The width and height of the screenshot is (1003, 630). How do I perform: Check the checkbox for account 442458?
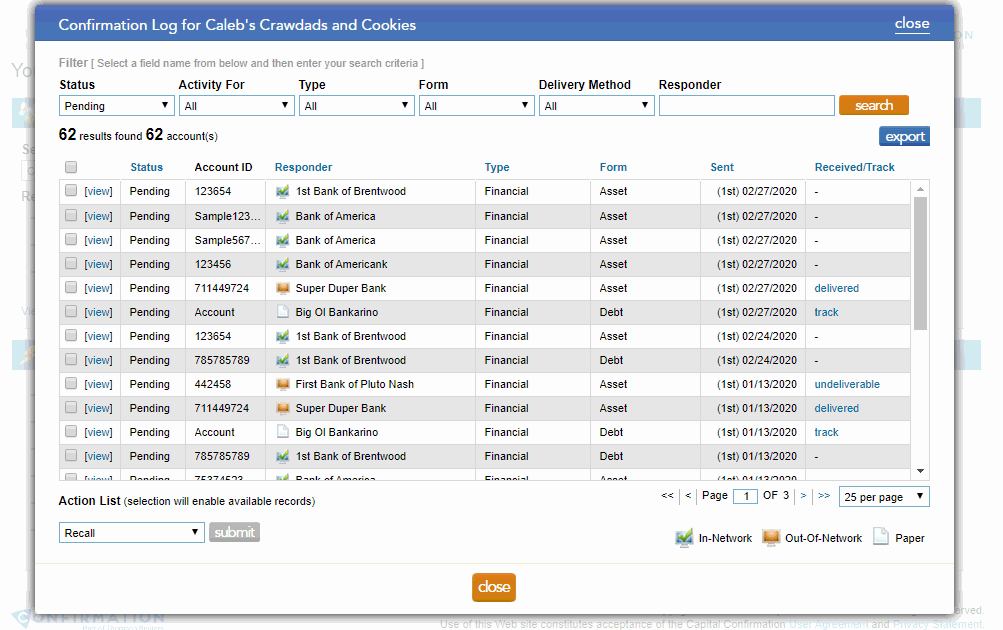pos(70,384)
